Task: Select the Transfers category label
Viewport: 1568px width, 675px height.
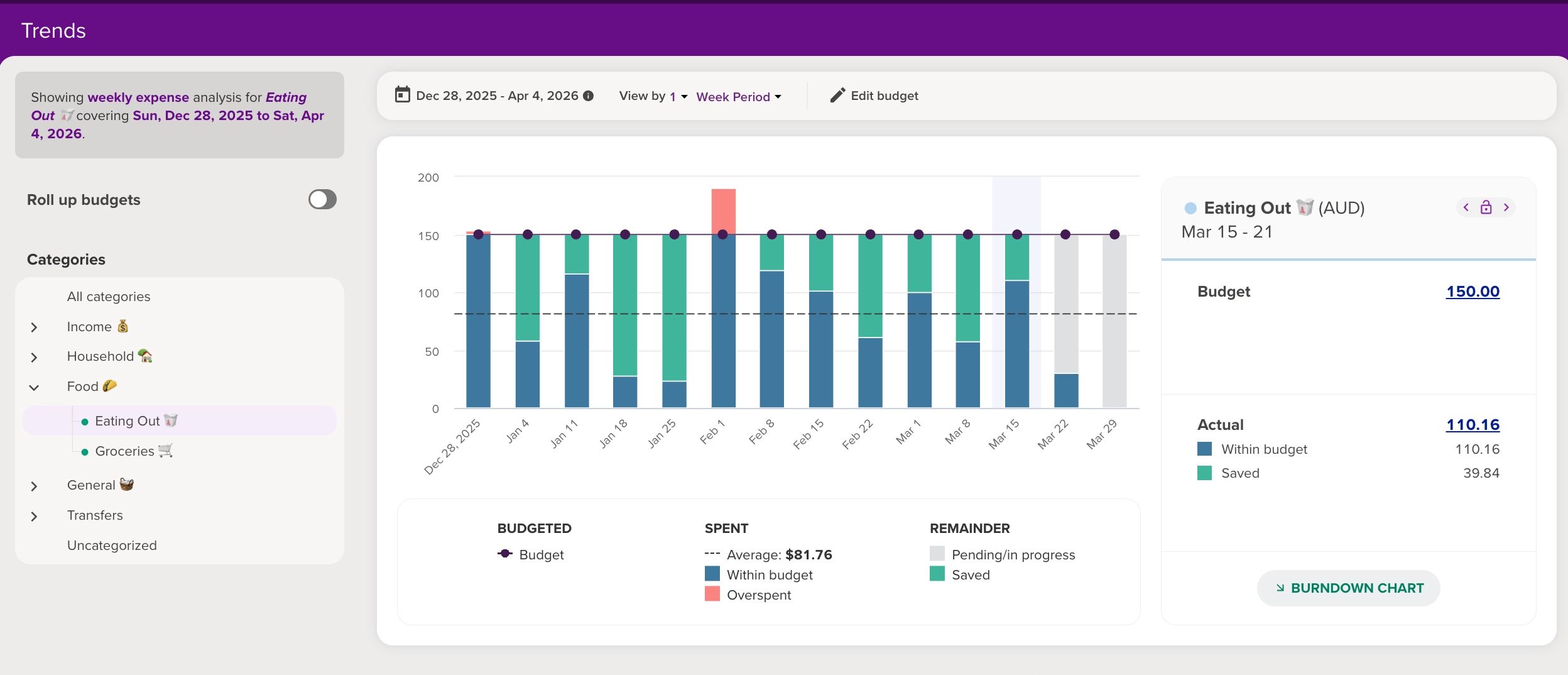Action: pyautogui.click(x=95, y=515)
